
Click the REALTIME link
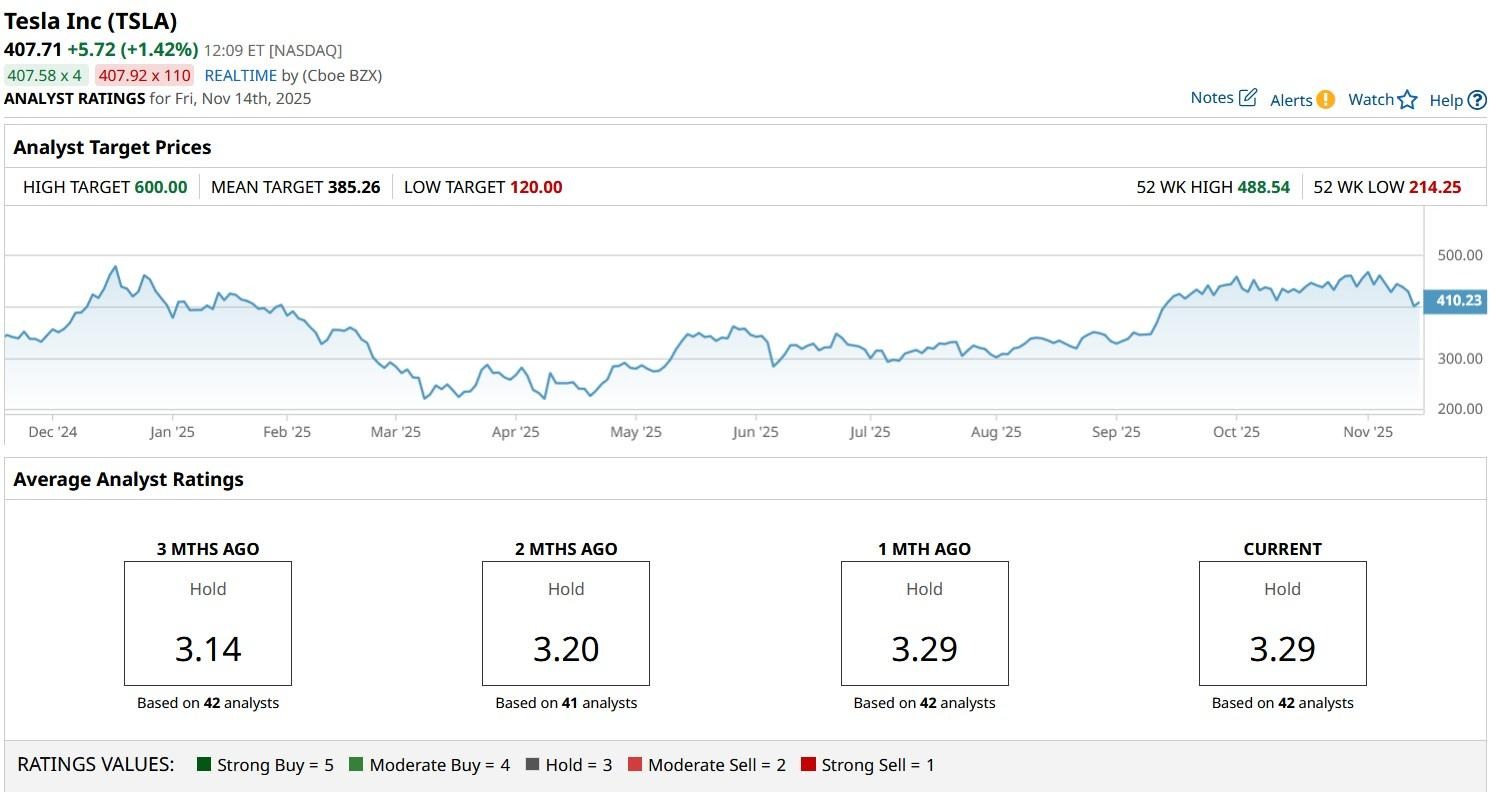coord(240,75)
